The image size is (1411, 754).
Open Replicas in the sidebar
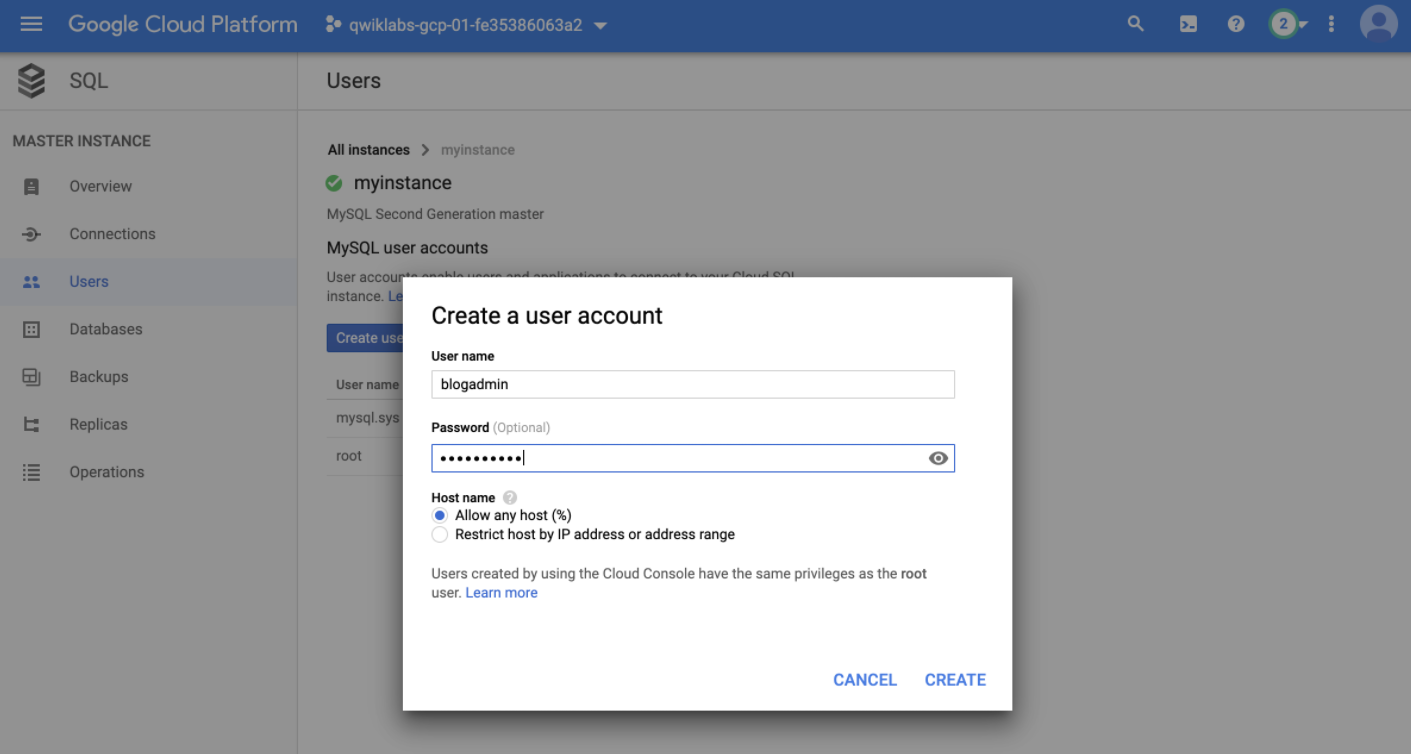tap(99, 424)
